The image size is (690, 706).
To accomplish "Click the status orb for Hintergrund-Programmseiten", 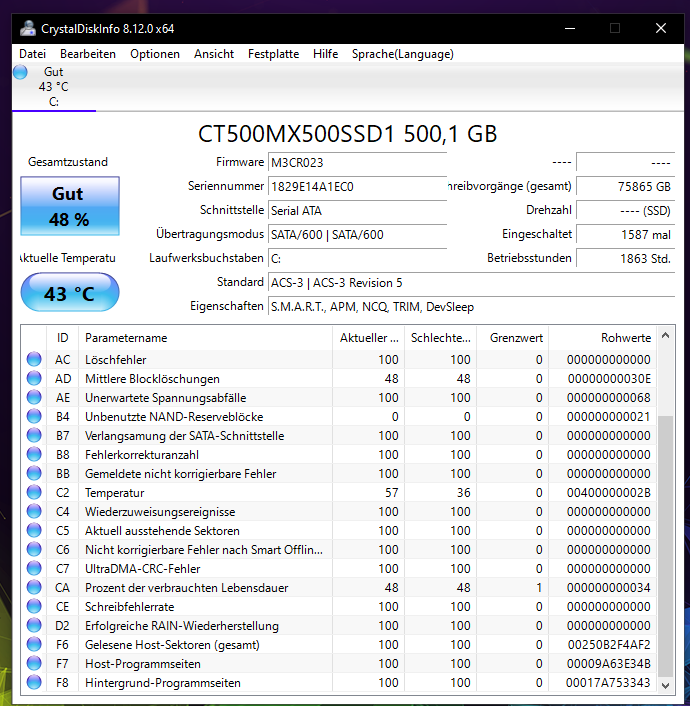I will 34,683.
